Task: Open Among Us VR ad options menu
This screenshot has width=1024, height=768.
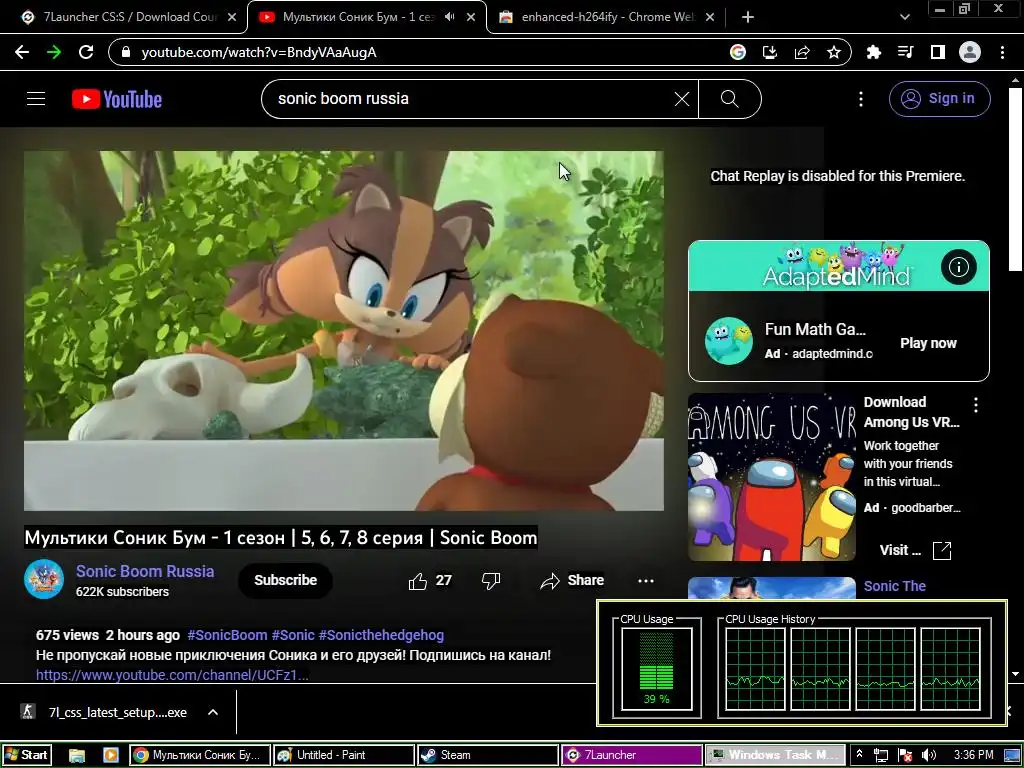Action: [976, 405]
